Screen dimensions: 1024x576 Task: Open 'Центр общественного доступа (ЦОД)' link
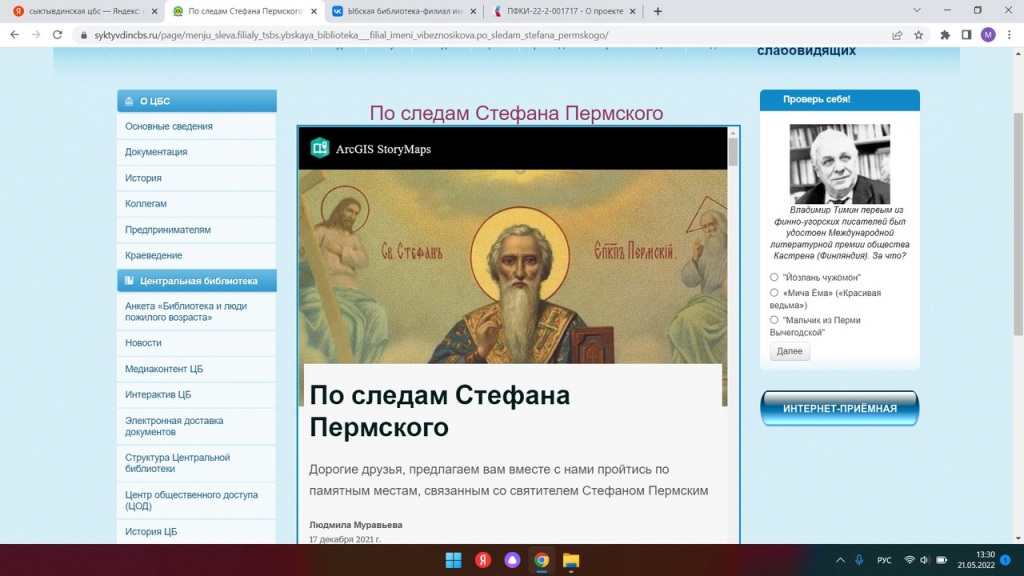pos(197,500)
